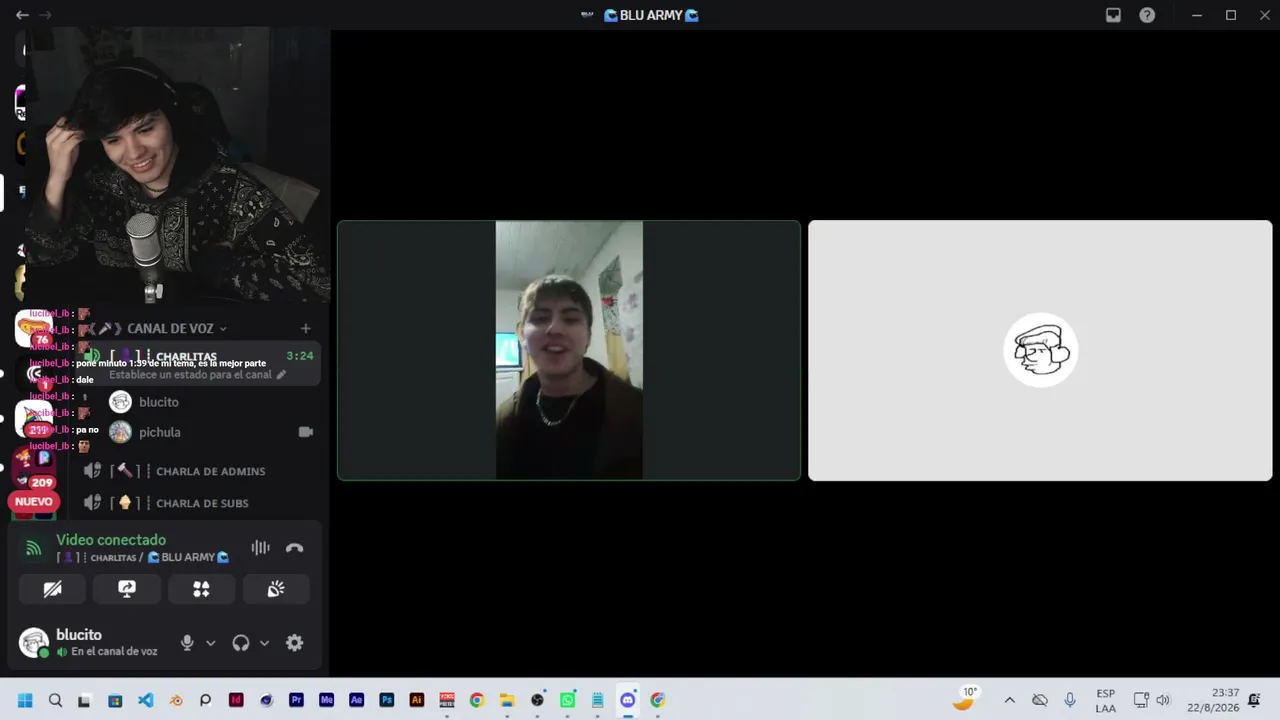Open blucito's user profile panel
The height and width of the screenshot is (720, 1280).
90,642
